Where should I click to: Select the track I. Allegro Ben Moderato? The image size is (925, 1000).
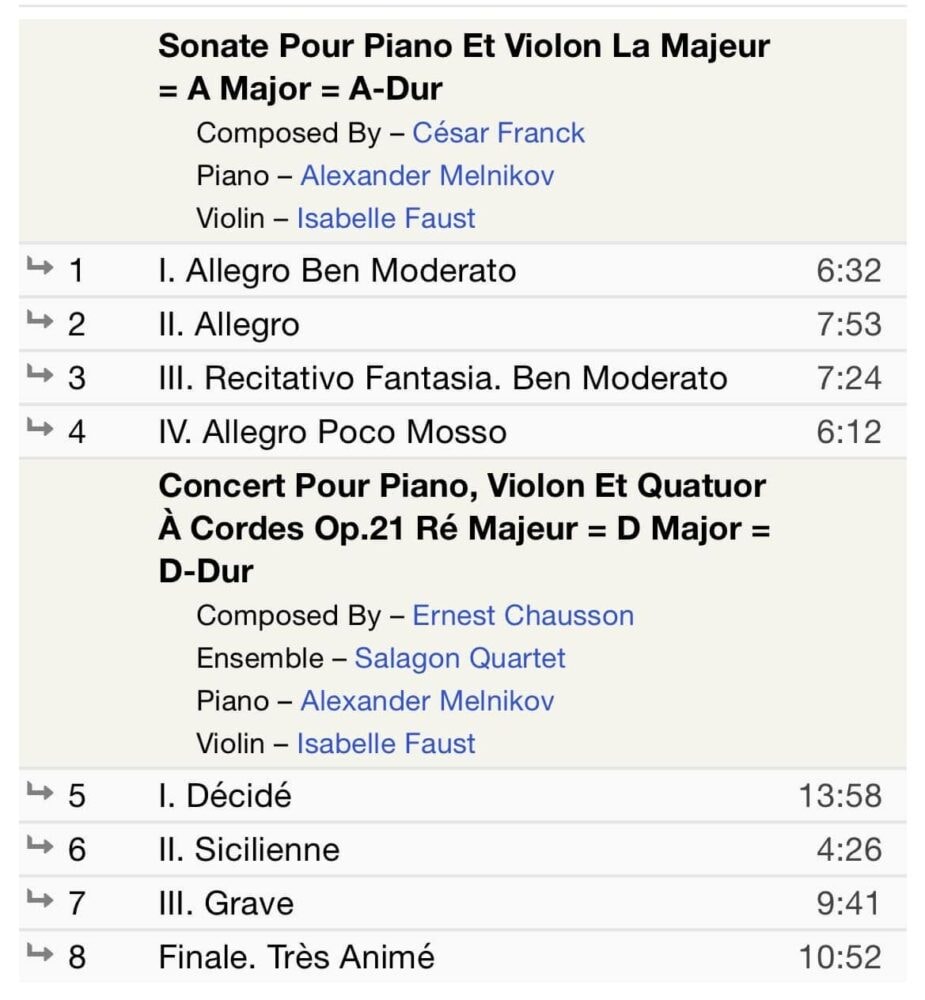coord(462,270)
